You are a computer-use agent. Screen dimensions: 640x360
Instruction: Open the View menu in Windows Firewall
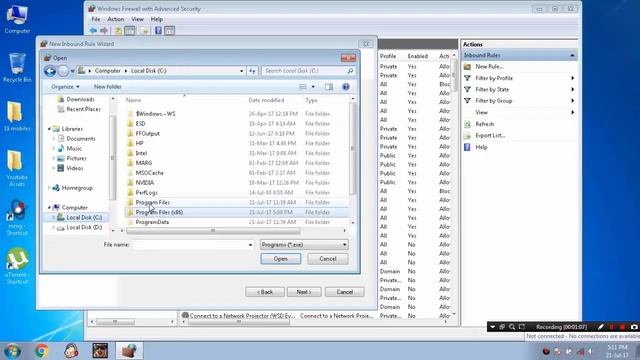coord(137,19)
